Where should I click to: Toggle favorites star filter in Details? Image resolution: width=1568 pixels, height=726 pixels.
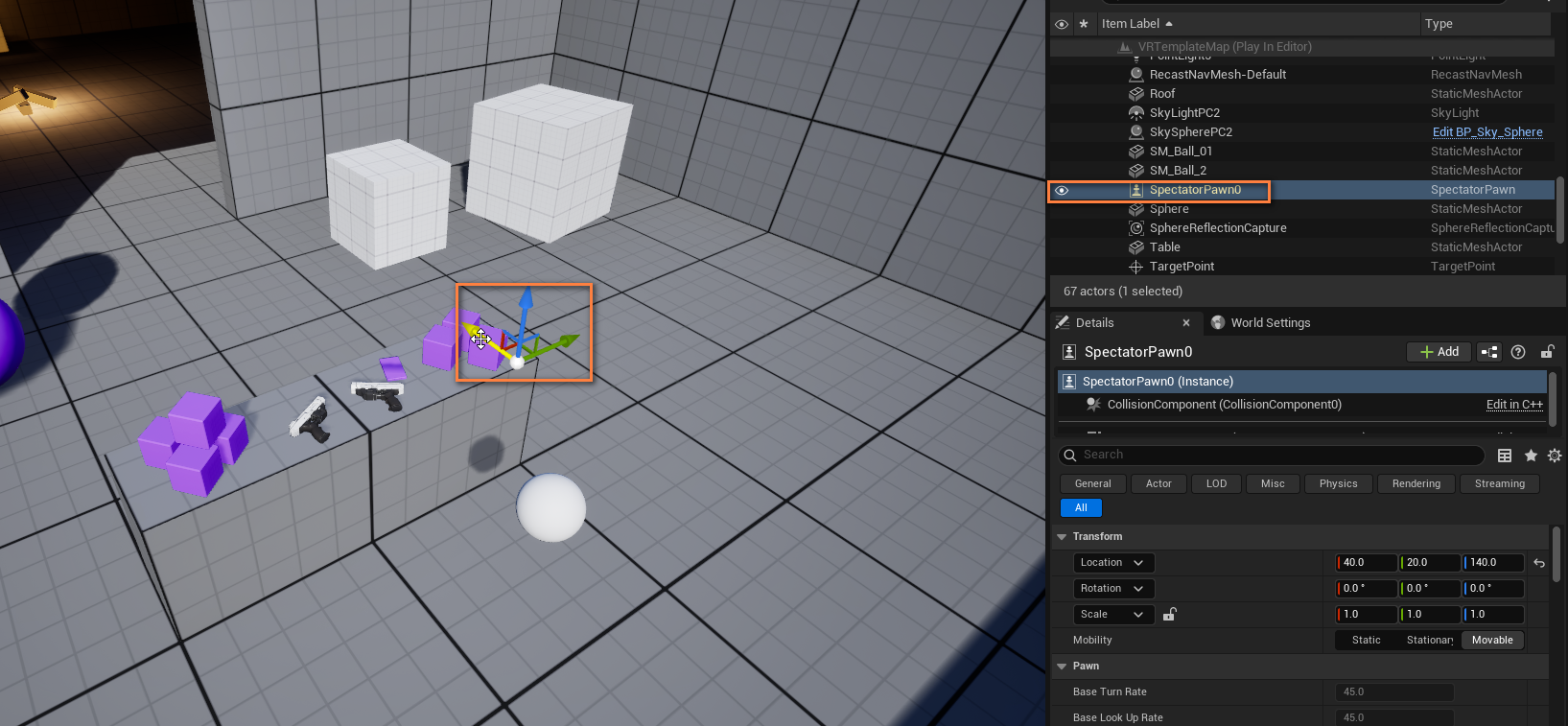click(x=1531, y=456)
